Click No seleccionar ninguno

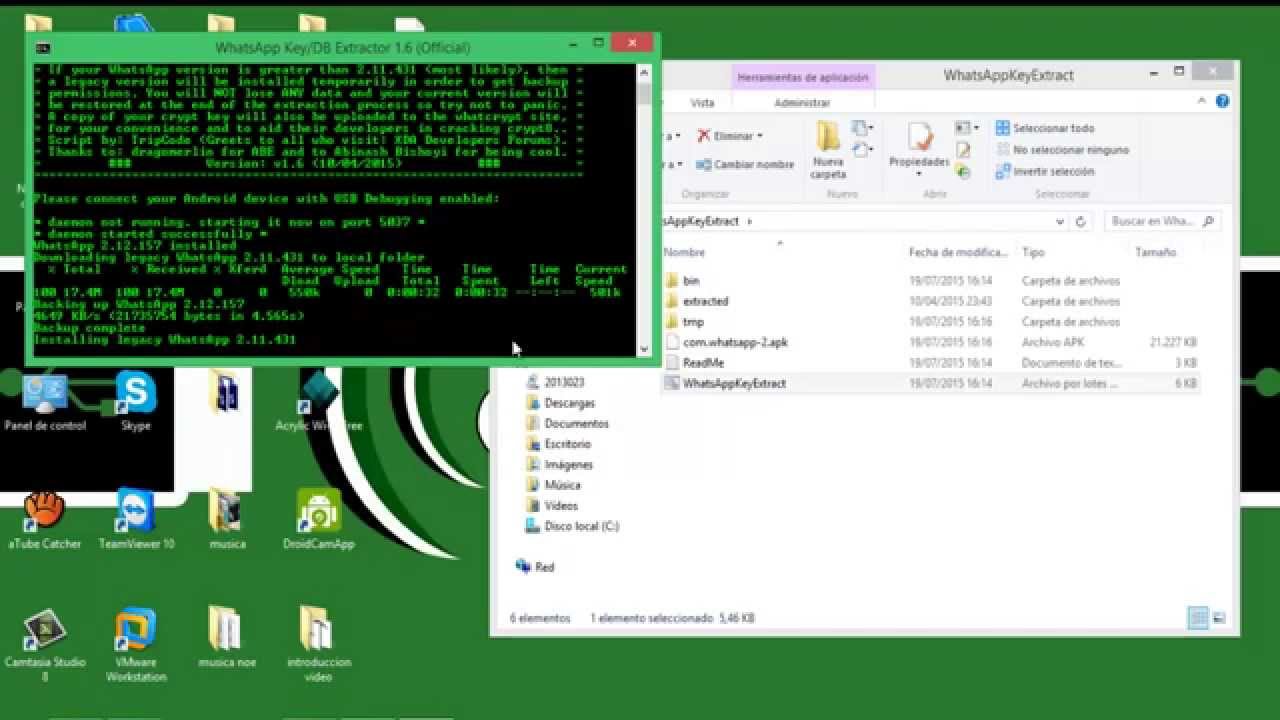[1062, 150]
